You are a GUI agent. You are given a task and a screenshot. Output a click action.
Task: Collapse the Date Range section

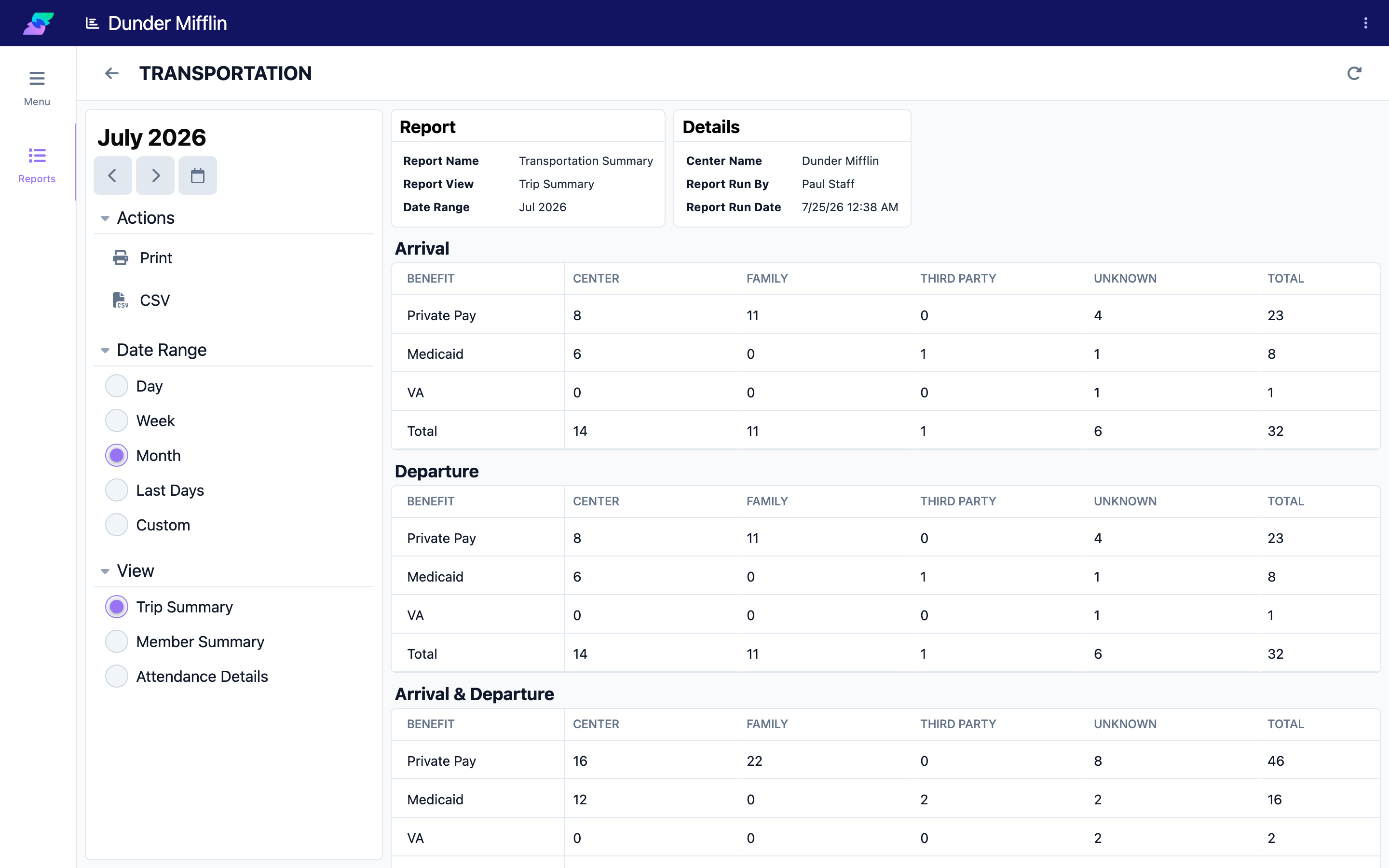click(x=105, y=350)
